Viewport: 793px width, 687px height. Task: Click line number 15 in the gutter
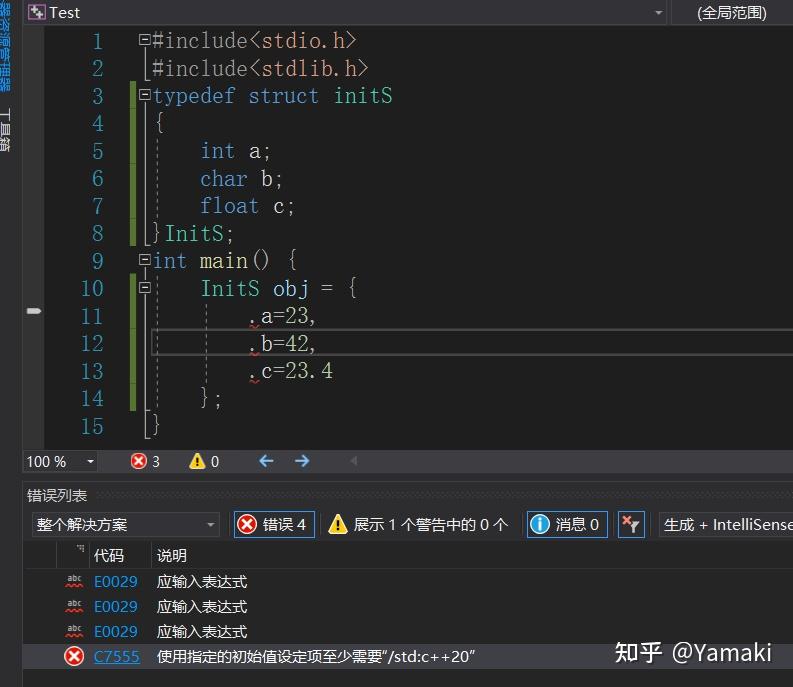click(92, 426)
